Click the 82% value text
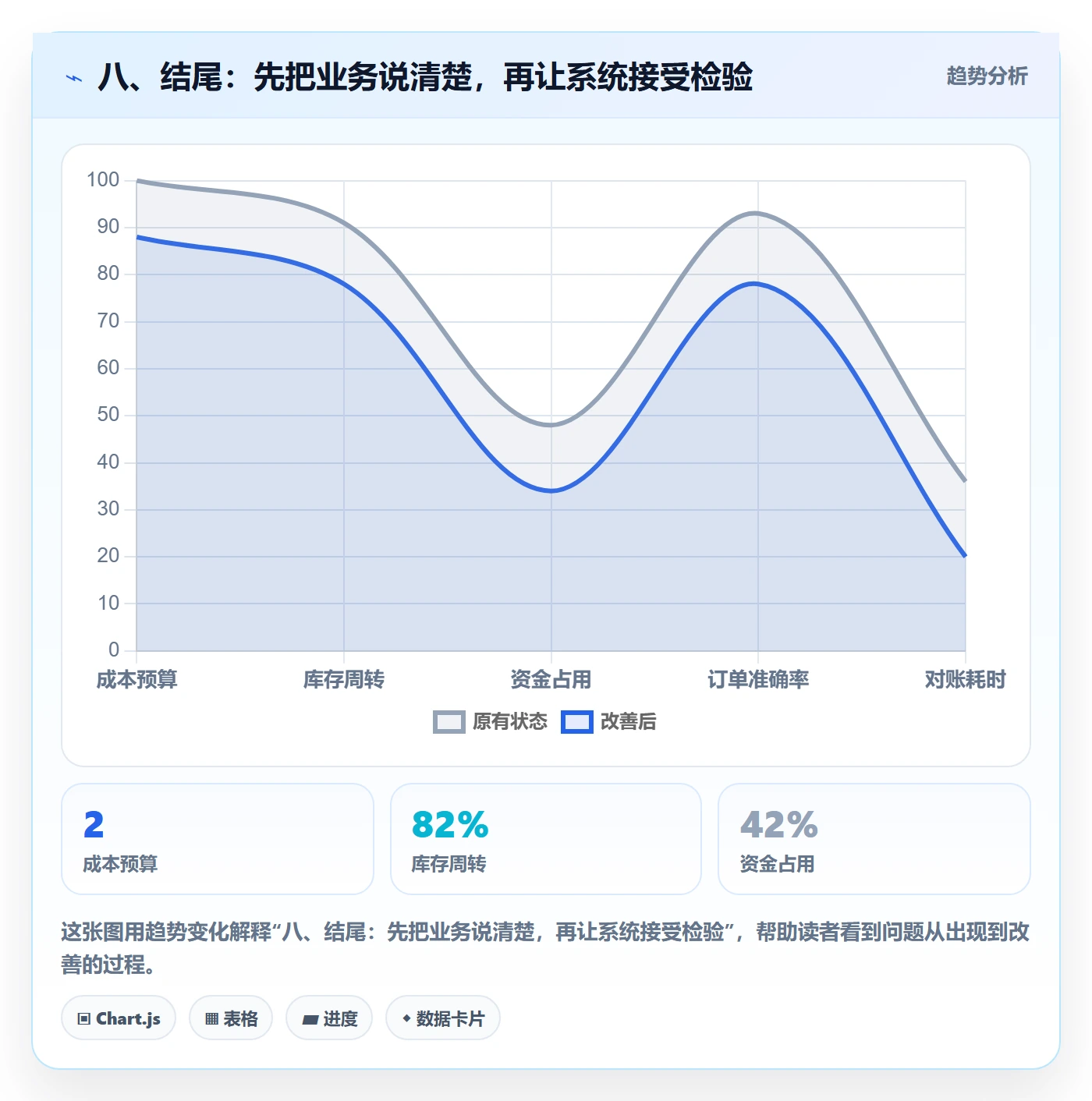Viewport: 1092px width, 1101px height. (450, 824)
